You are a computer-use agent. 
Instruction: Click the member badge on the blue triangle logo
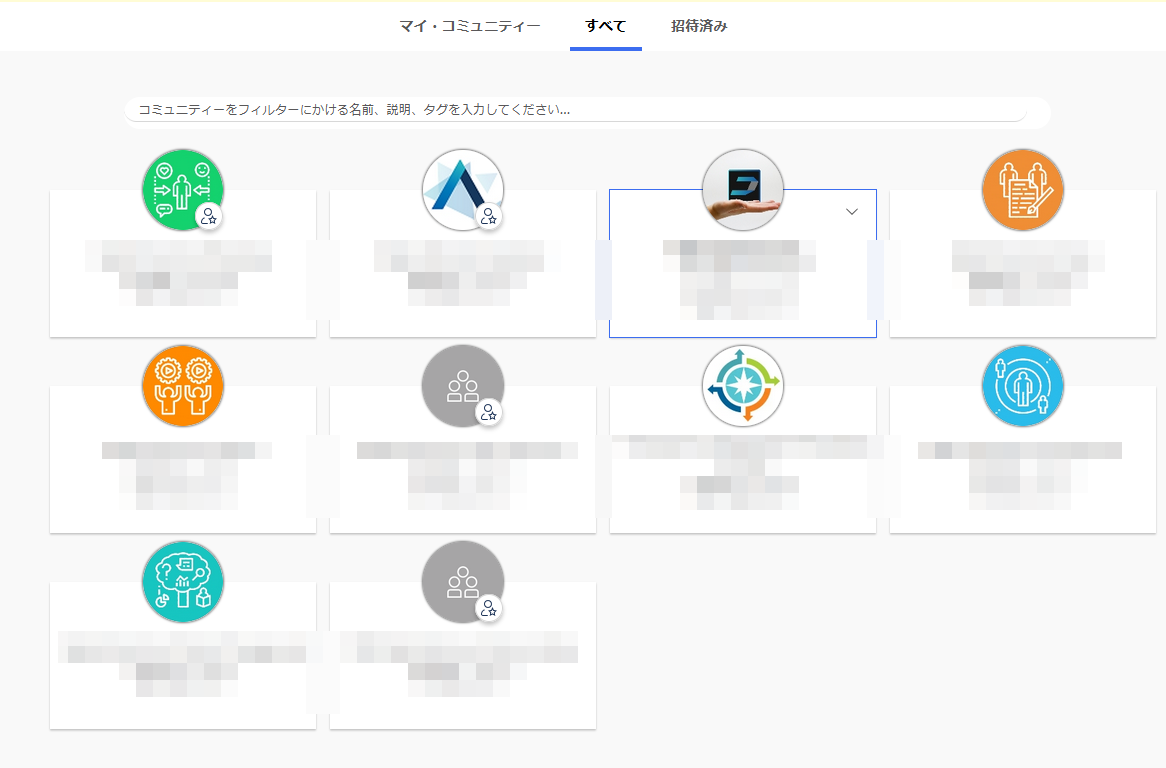click(489, 216)
